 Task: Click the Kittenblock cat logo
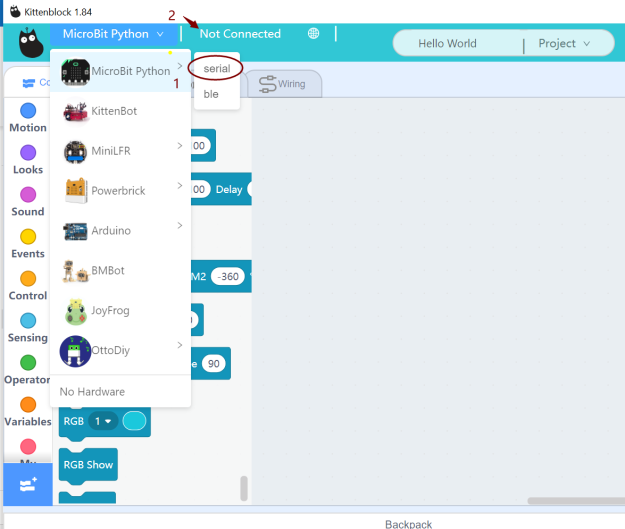(29, 44)
